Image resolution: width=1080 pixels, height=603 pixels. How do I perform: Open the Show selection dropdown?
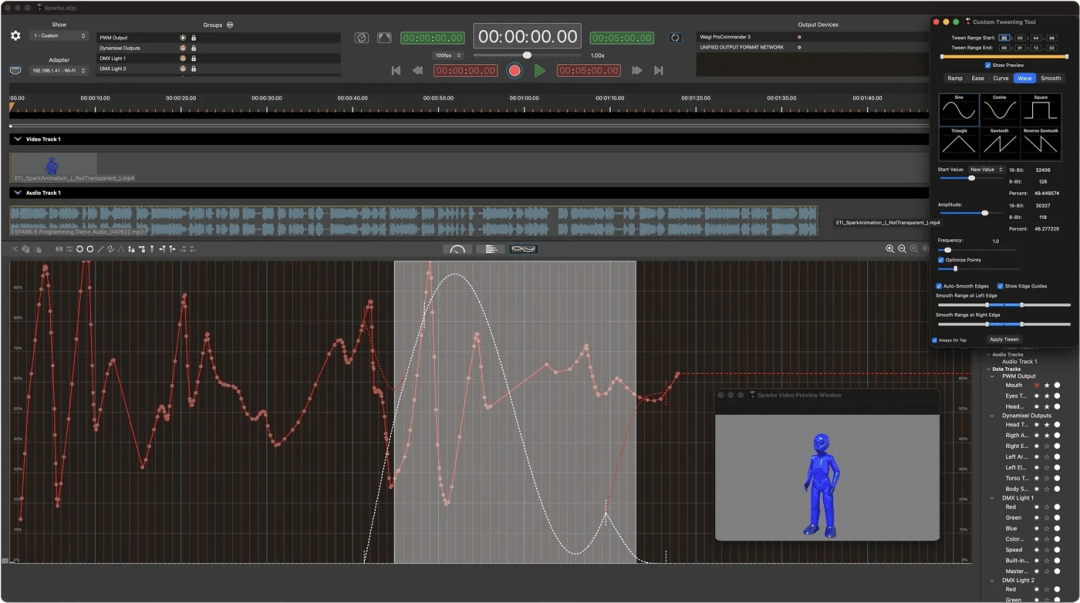point(59,36)
